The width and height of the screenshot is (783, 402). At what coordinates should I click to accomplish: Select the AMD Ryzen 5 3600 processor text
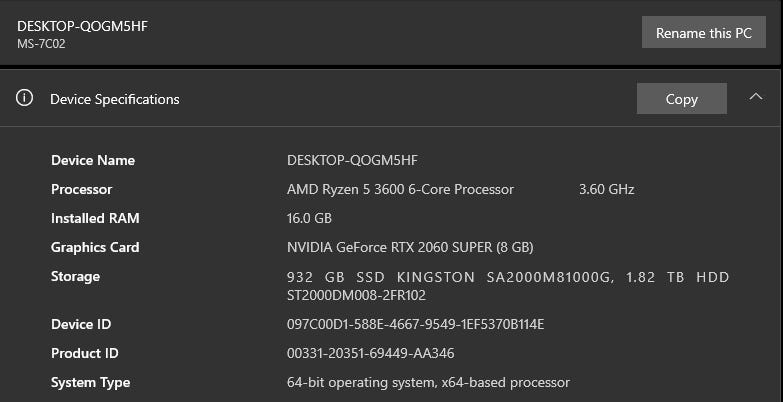click(x=400, y=189)
